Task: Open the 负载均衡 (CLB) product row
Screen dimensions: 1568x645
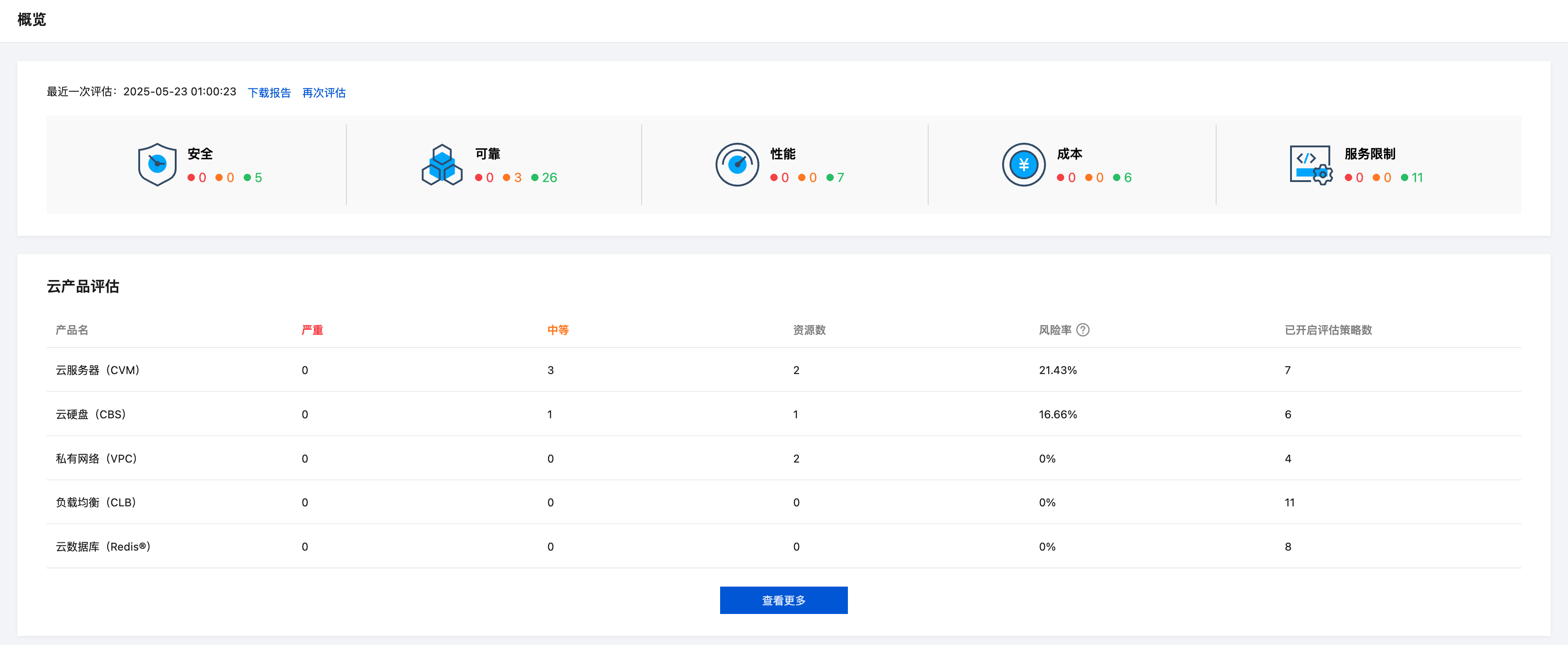Action: [96, 502]
